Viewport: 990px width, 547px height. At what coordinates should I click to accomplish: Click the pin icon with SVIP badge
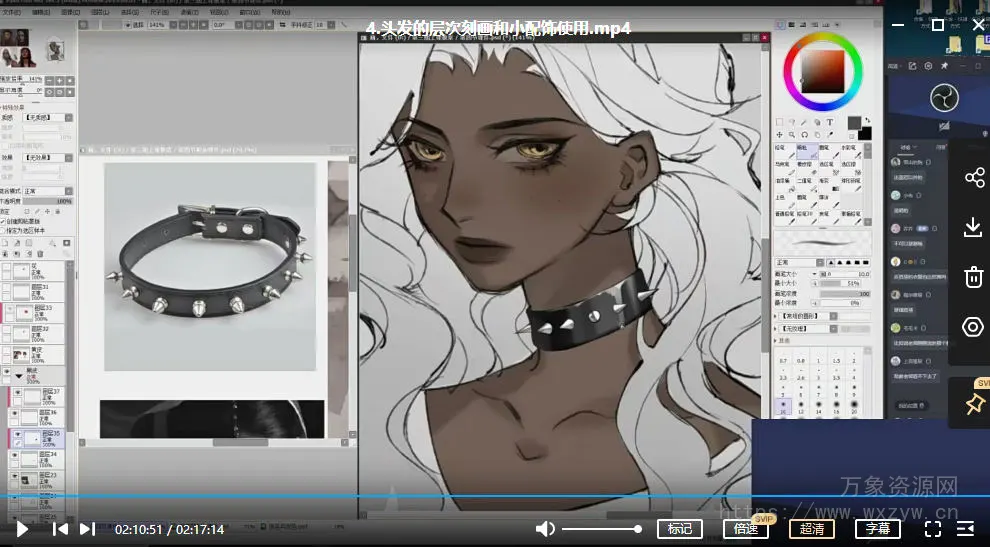973,403
